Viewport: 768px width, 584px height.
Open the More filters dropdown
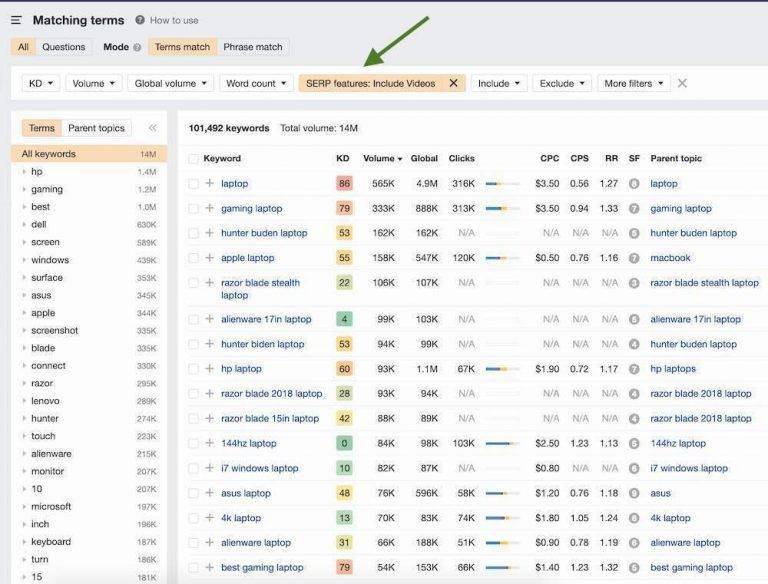click(x=633, y=83)
